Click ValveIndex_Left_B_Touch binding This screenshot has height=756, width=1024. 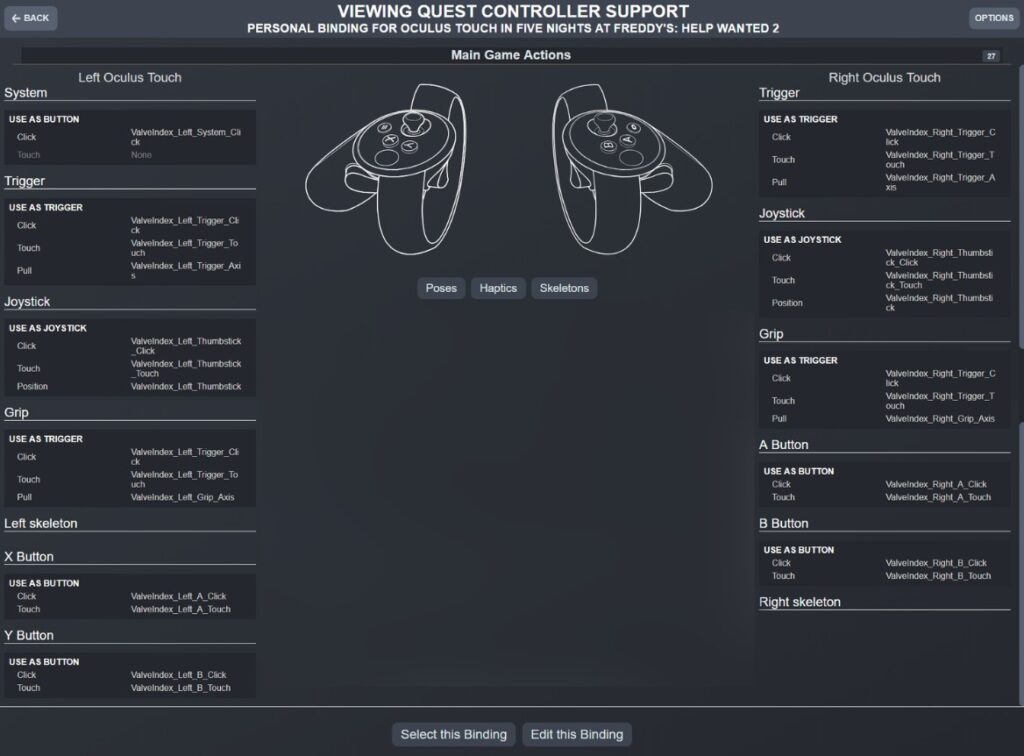click(180, 688)
